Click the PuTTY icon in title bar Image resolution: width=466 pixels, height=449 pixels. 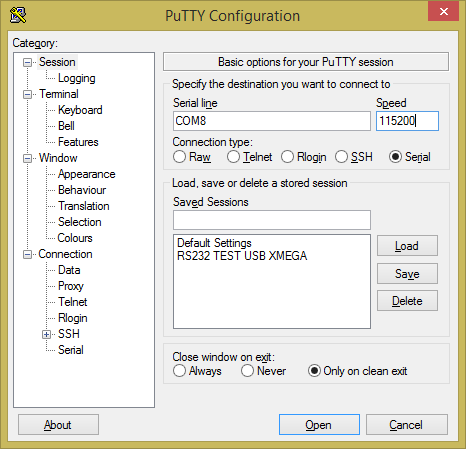[18, 15]
